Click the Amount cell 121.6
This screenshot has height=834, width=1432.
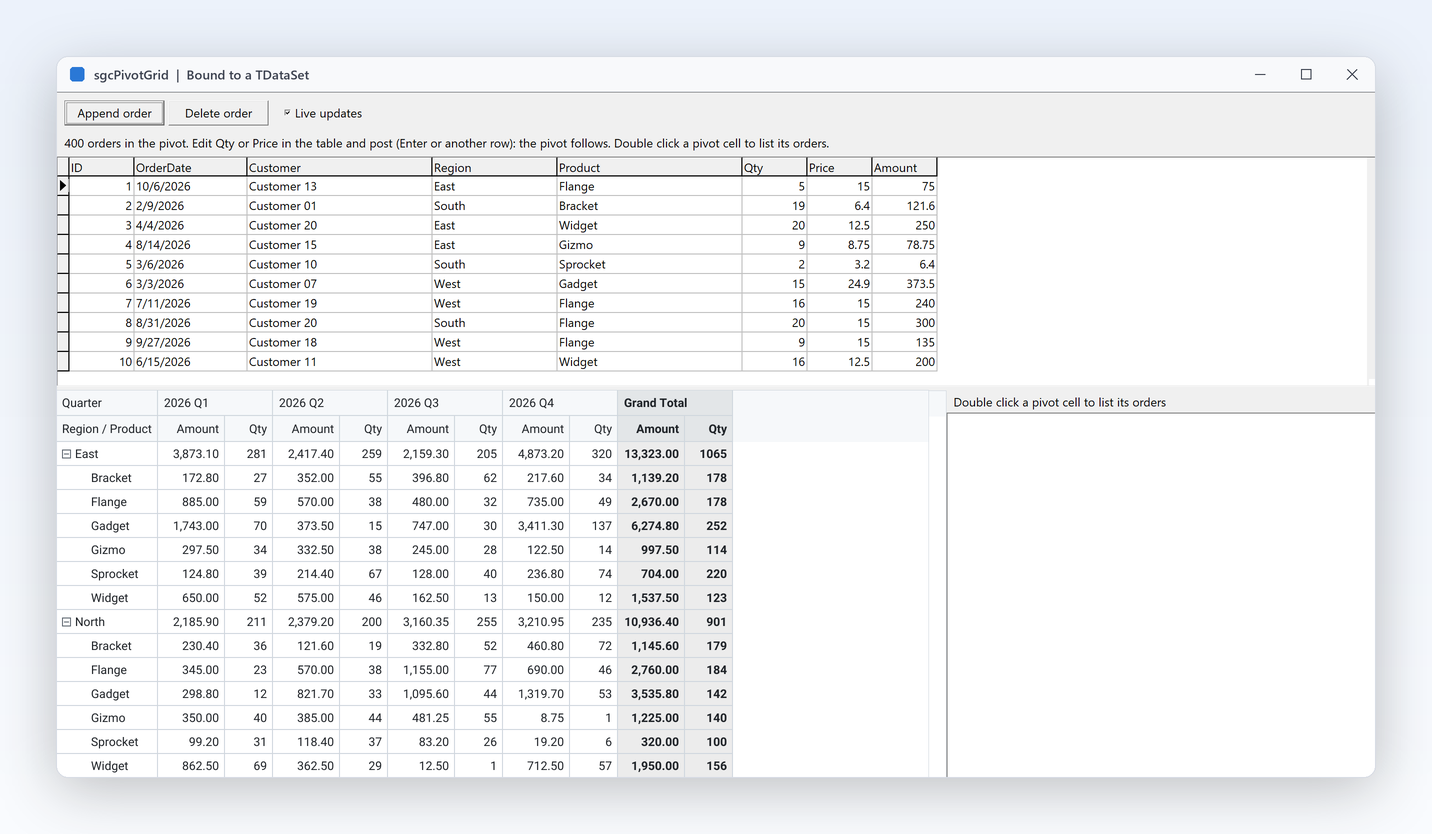pos(905,206)
